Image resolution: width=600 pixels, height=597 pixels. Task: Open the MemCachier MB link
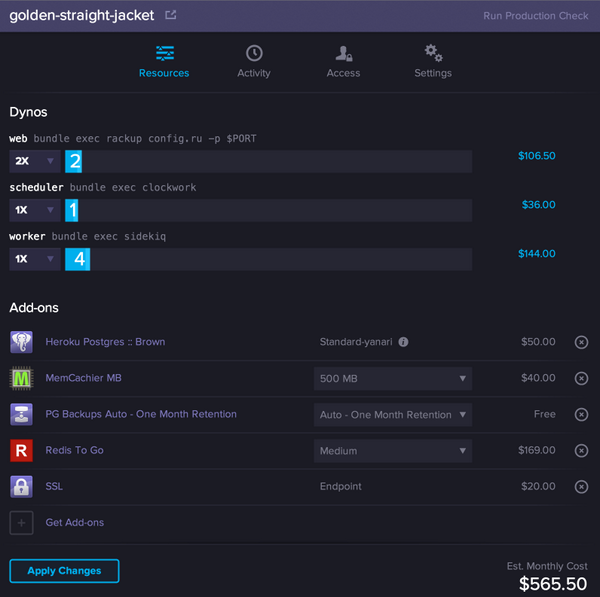[84, 378]
